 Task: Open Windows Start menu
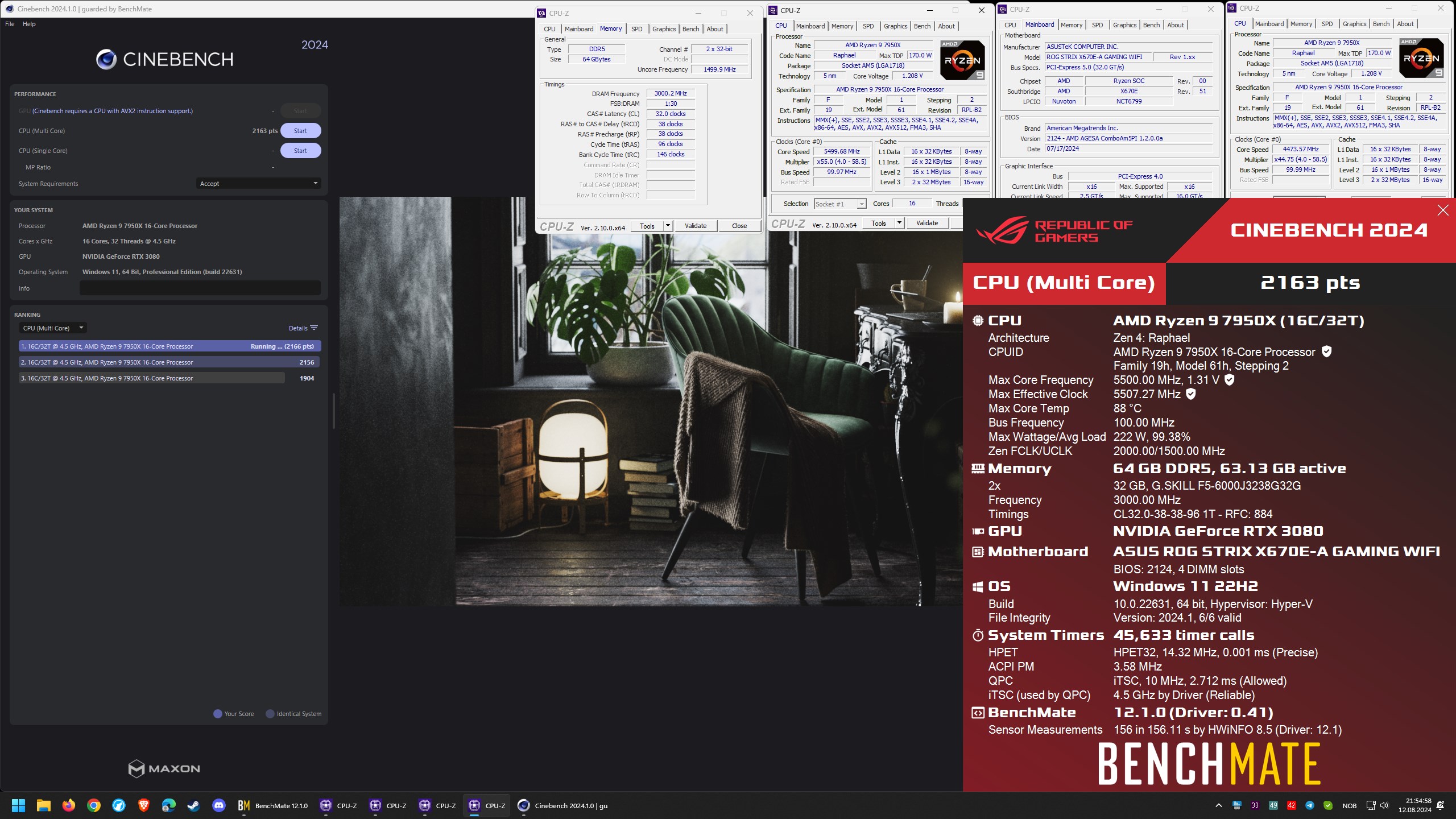(x=18, y=805)
